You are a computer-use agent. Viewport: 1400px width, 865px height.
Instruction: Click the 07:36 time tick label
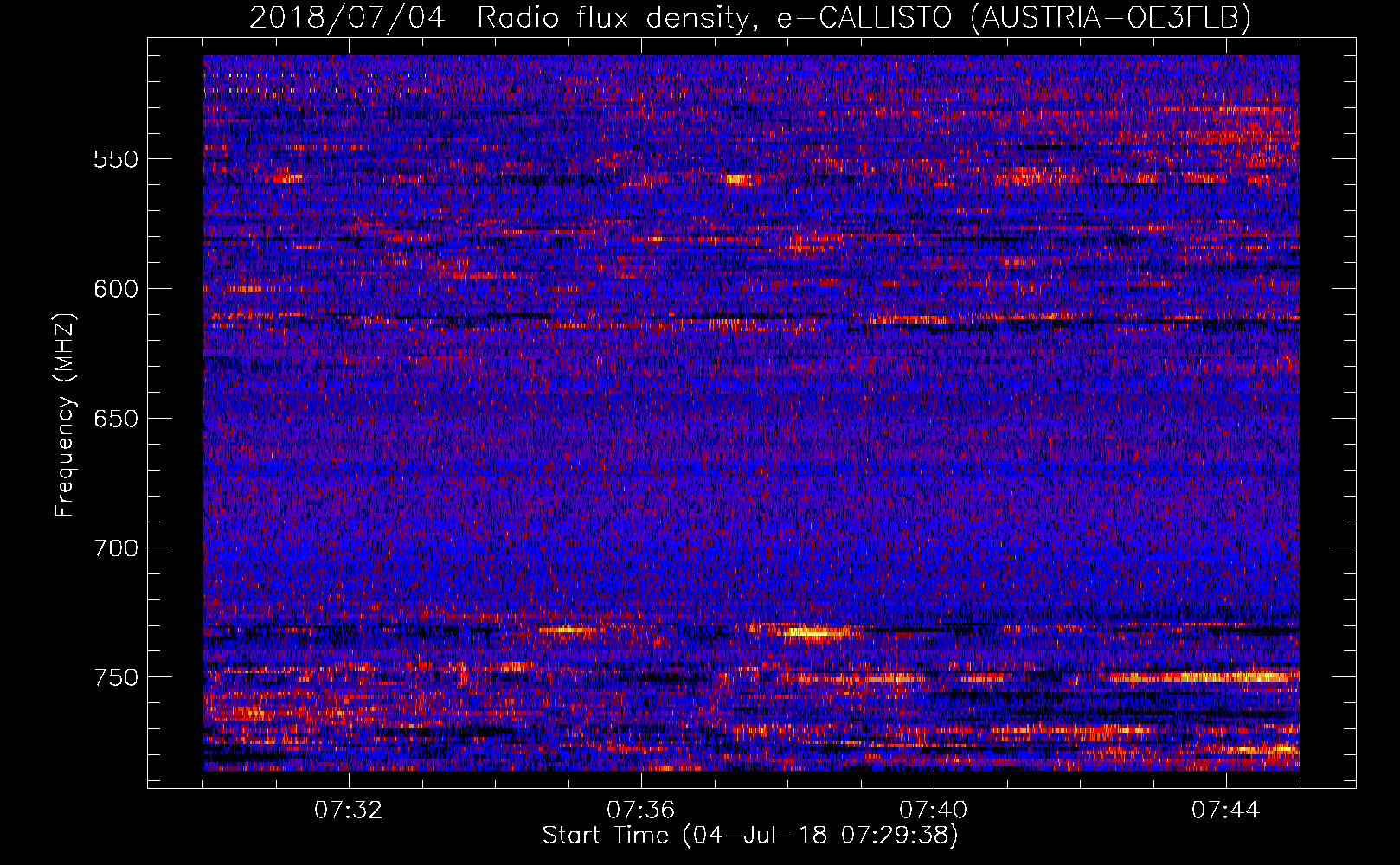pyautogui.click(x=640, y=811)
